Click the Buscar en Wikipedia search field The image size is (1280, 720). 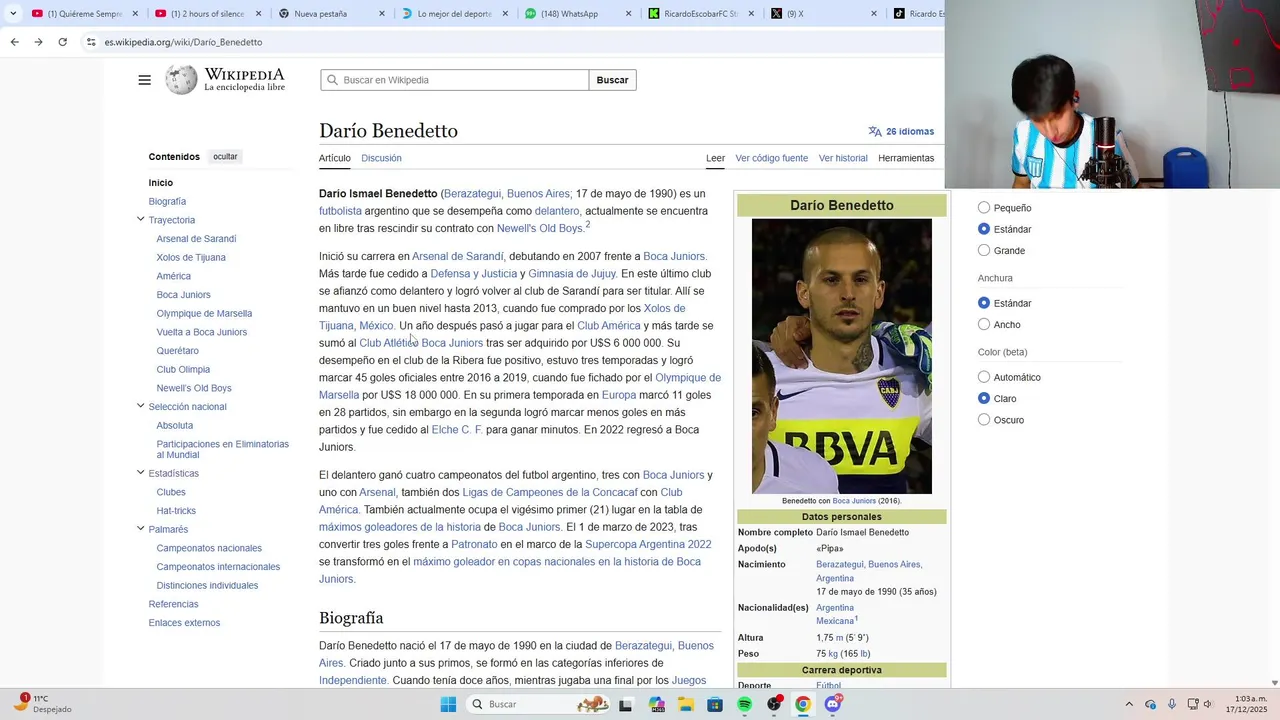pyautogui.click(x=455, y=80)
